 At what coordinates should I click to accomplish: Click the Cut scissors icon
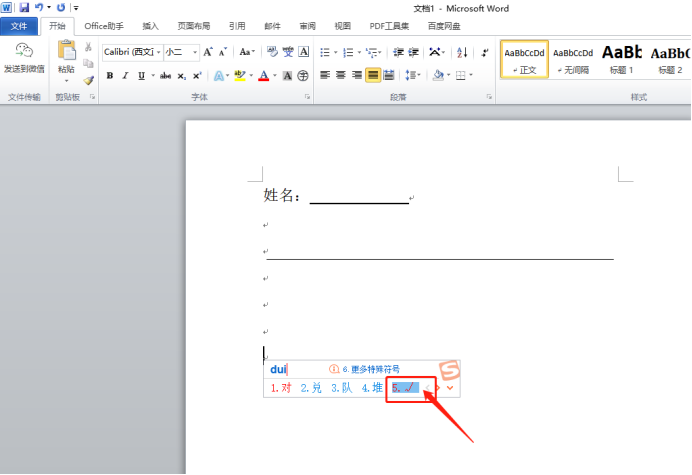coord(88,47)
